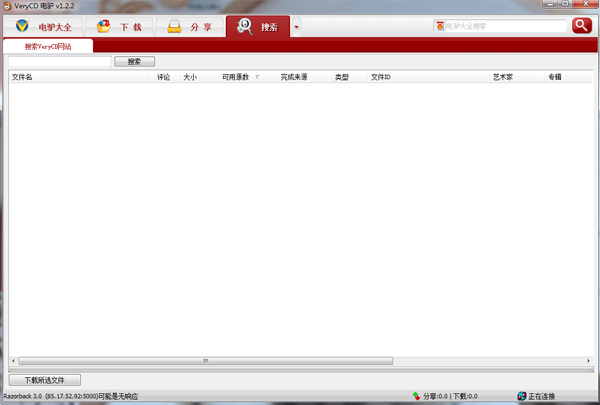Click the red magnifier search button

coord(581,26)
